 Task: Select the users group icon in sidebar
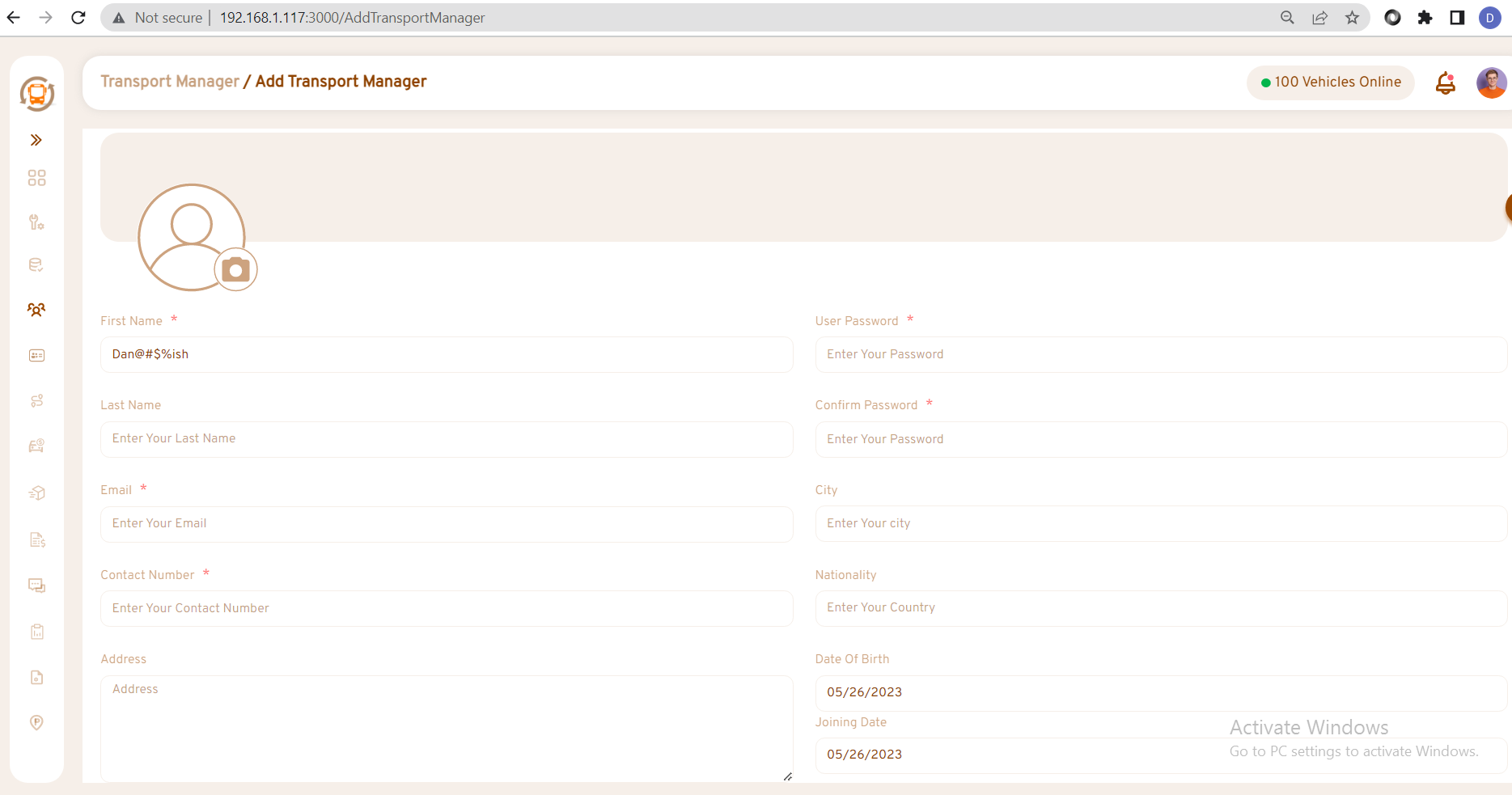(x=36, y=310)
